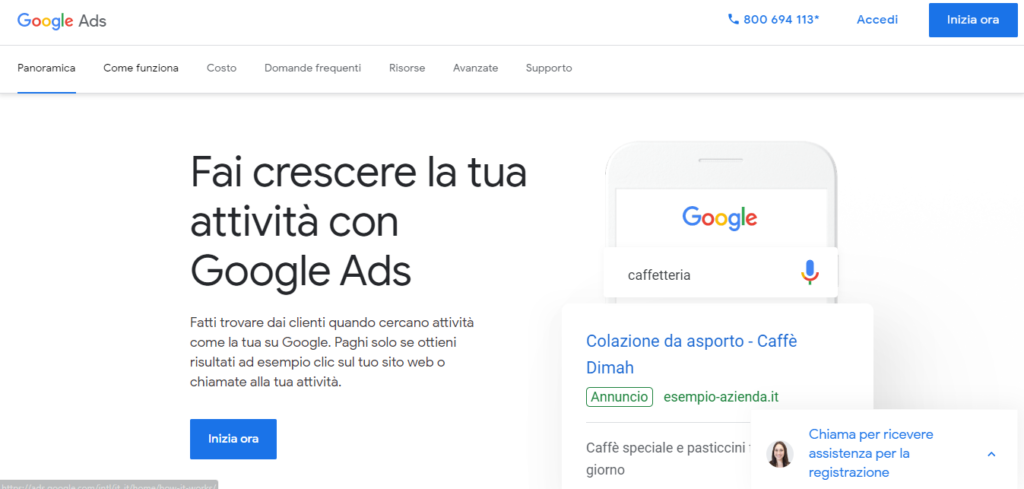Open the Domande frequenti tab
Screen dimensions: 1024x489
pyautogui.click(x=312, y=68)
